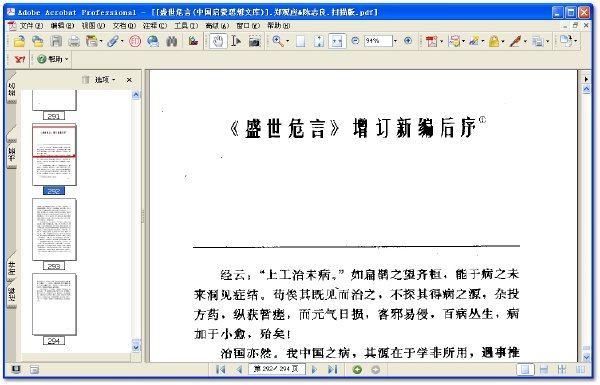This screenshot has width=600, height=385.
Task: Toggle Continuous page layout button
Action: click(x=544, y=369)
